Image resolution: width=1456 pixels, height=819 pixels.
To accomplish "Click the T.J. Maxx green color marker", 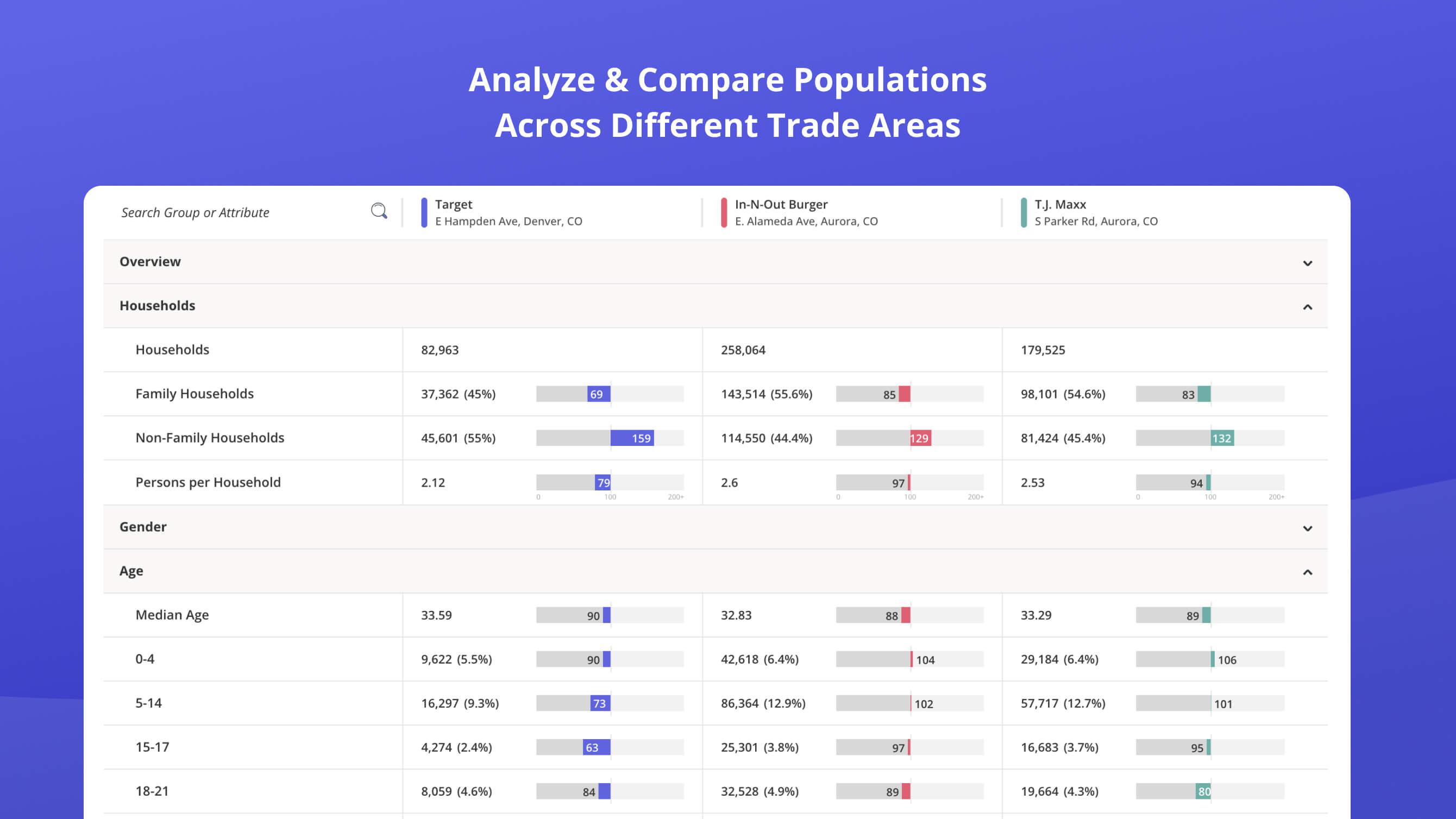I will tap(1024, 212).
